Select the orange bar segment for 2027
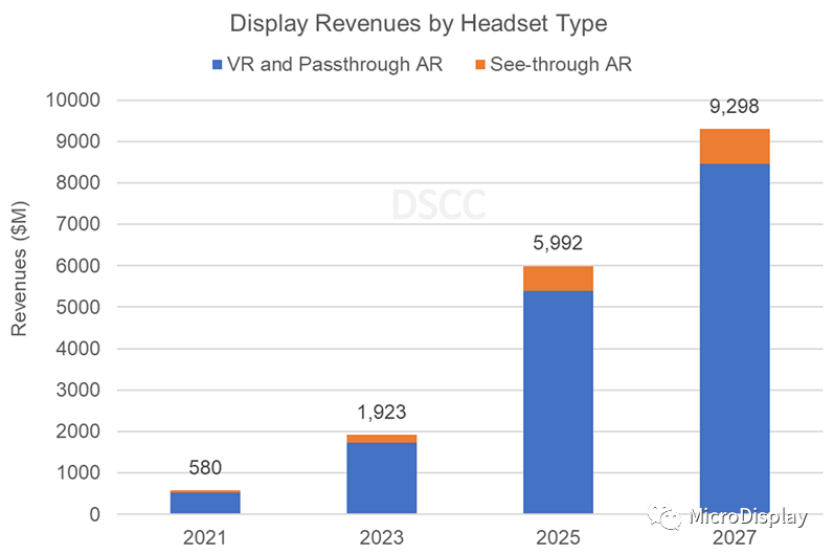The image size is (835, 554). (x=734, y=146)
